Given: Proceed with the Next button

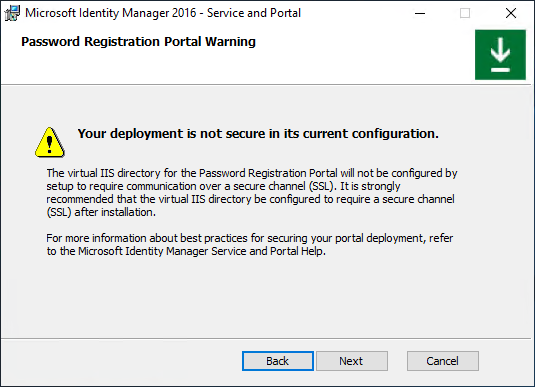Looking at the screenshot, I should tap(352, 361).
